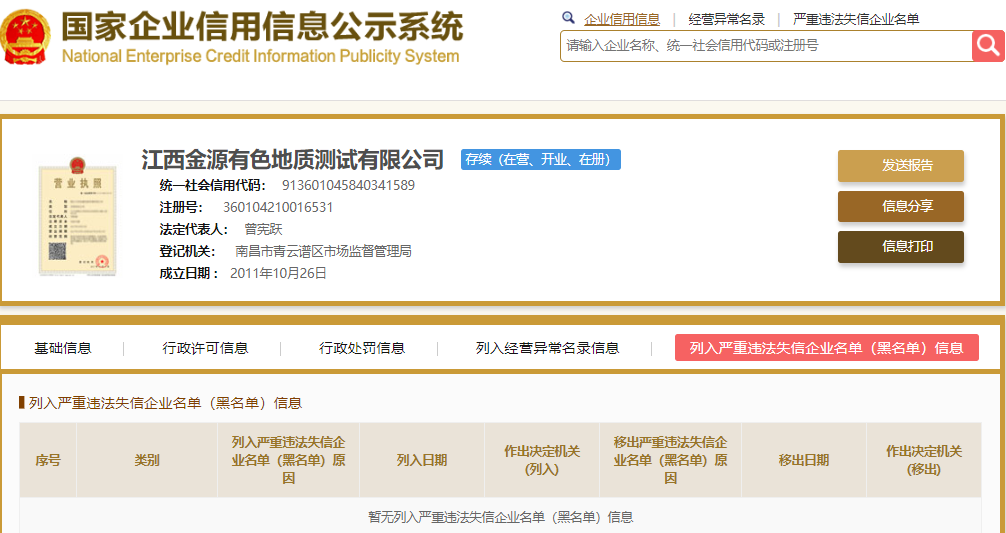Switch to the 基础信息 tab
1006x533 pixels.
click(x=63, y=348)
